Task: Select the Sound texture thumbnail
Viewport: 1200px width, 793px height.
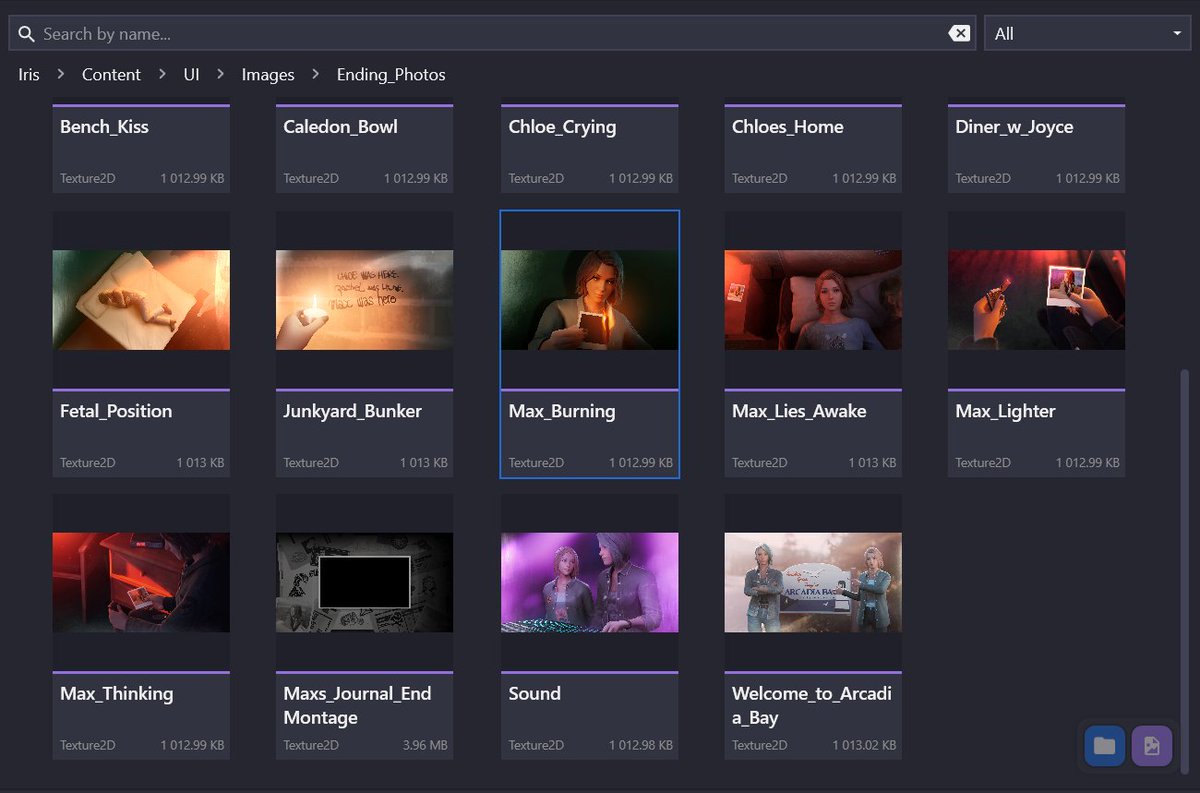Action: click(590, 582)
